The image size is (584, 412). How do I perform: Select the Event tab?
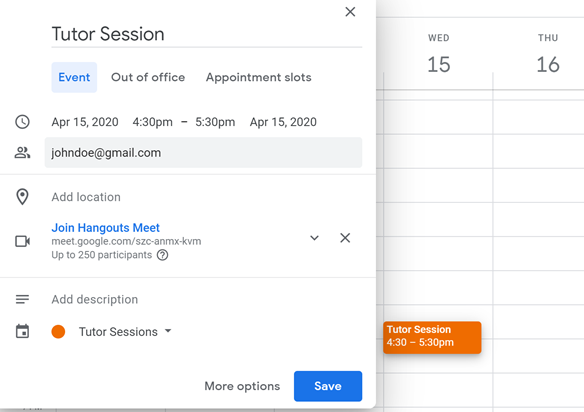[74, 77]
